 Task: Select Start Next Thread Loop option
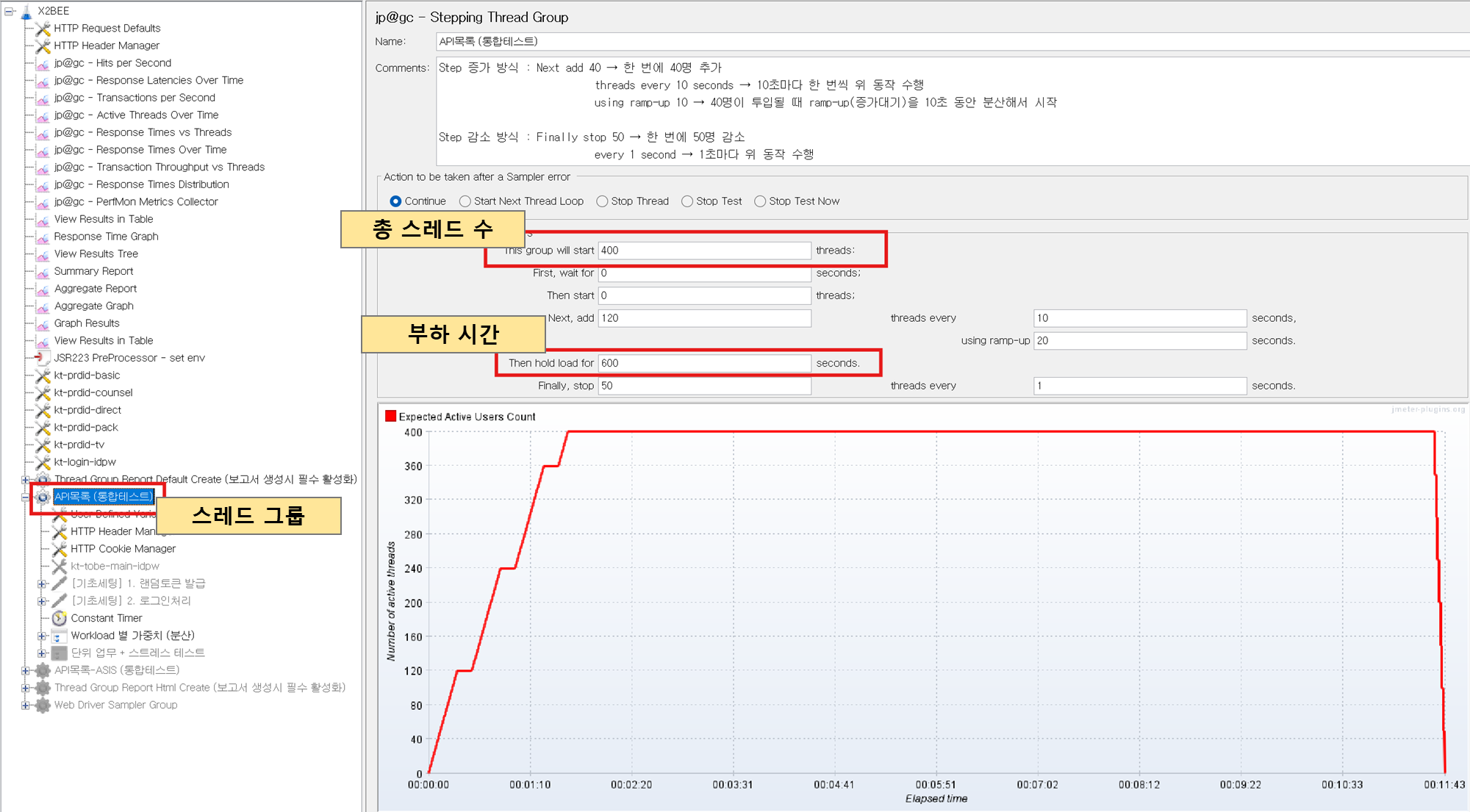click(465, 201)
